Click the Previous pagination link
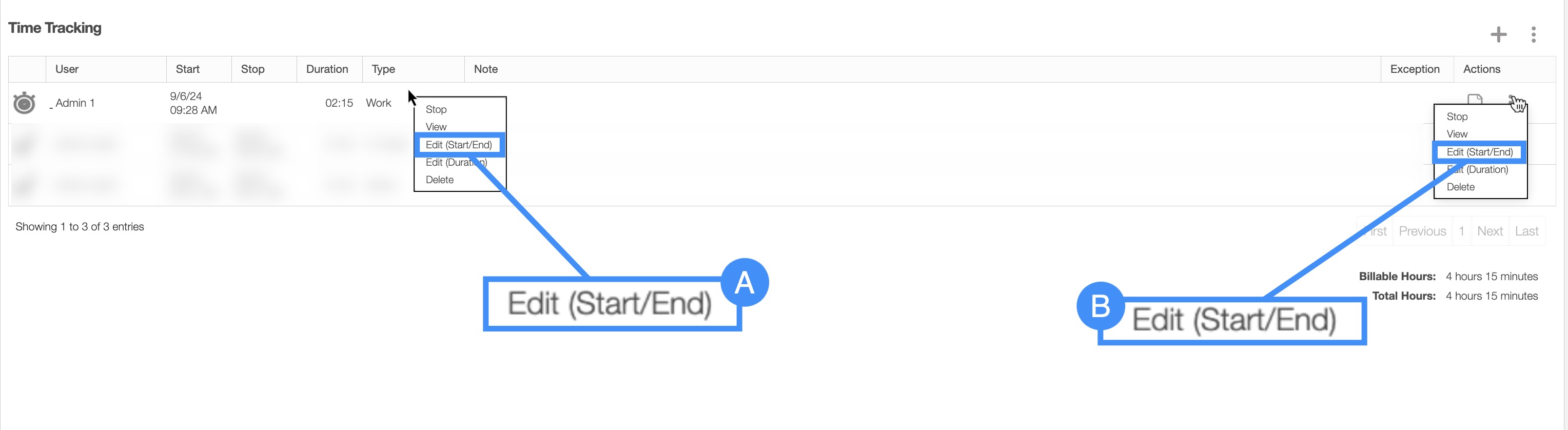The height and width of the screenshot is (430, 1568). click(x=1422, y=231)
